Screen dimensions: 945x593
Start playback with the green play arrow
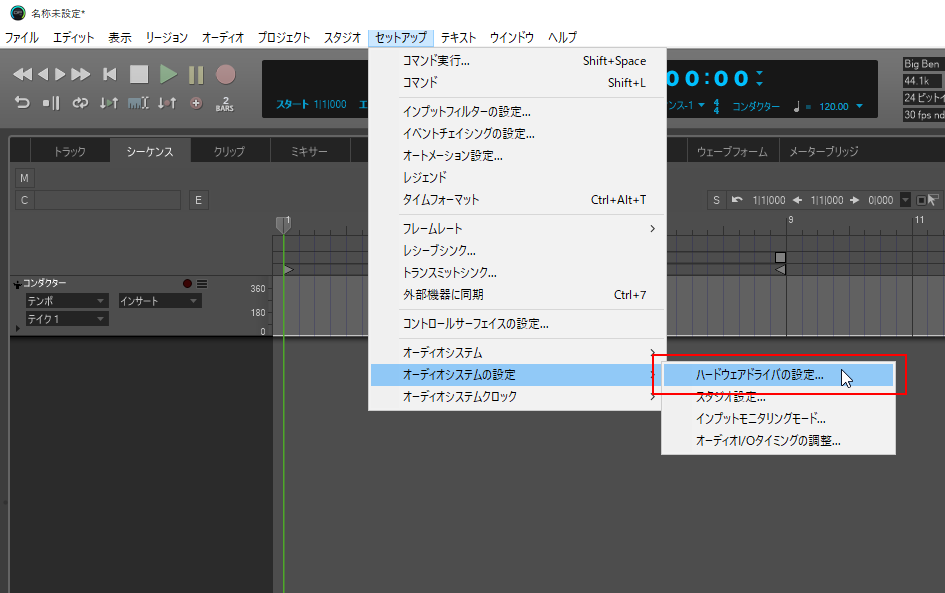(x=169, y=73)
